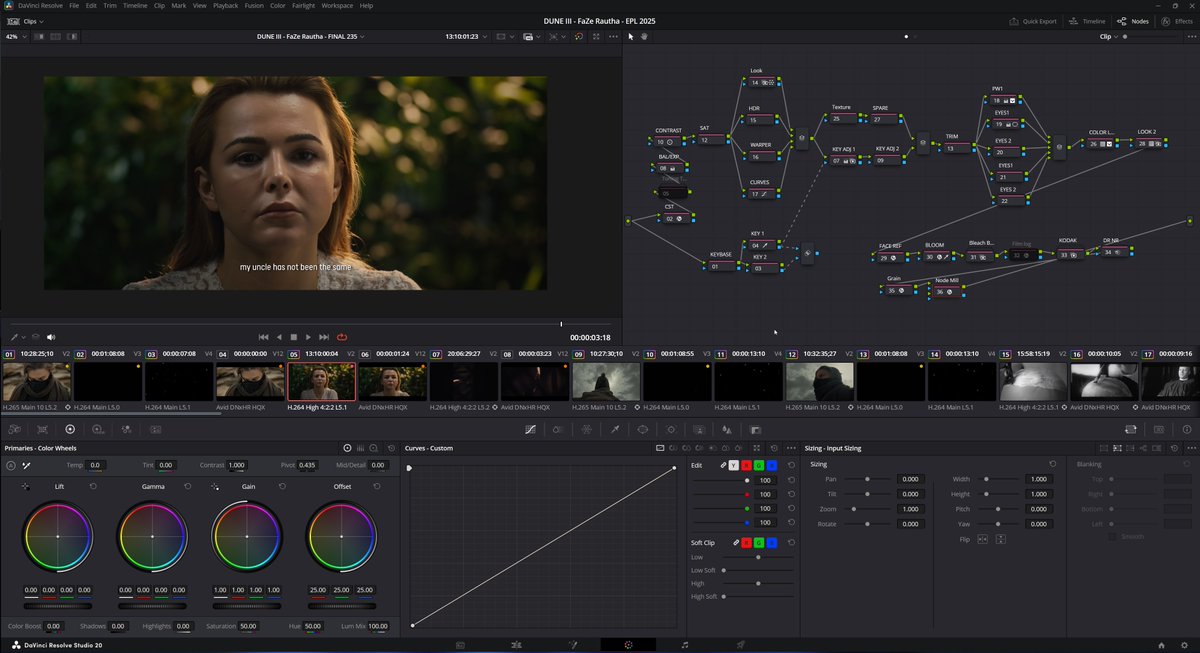This screenshot has height=653, width=1200.
Task: Open Curves panel three-dot options menu
Action: click(791, 448)
